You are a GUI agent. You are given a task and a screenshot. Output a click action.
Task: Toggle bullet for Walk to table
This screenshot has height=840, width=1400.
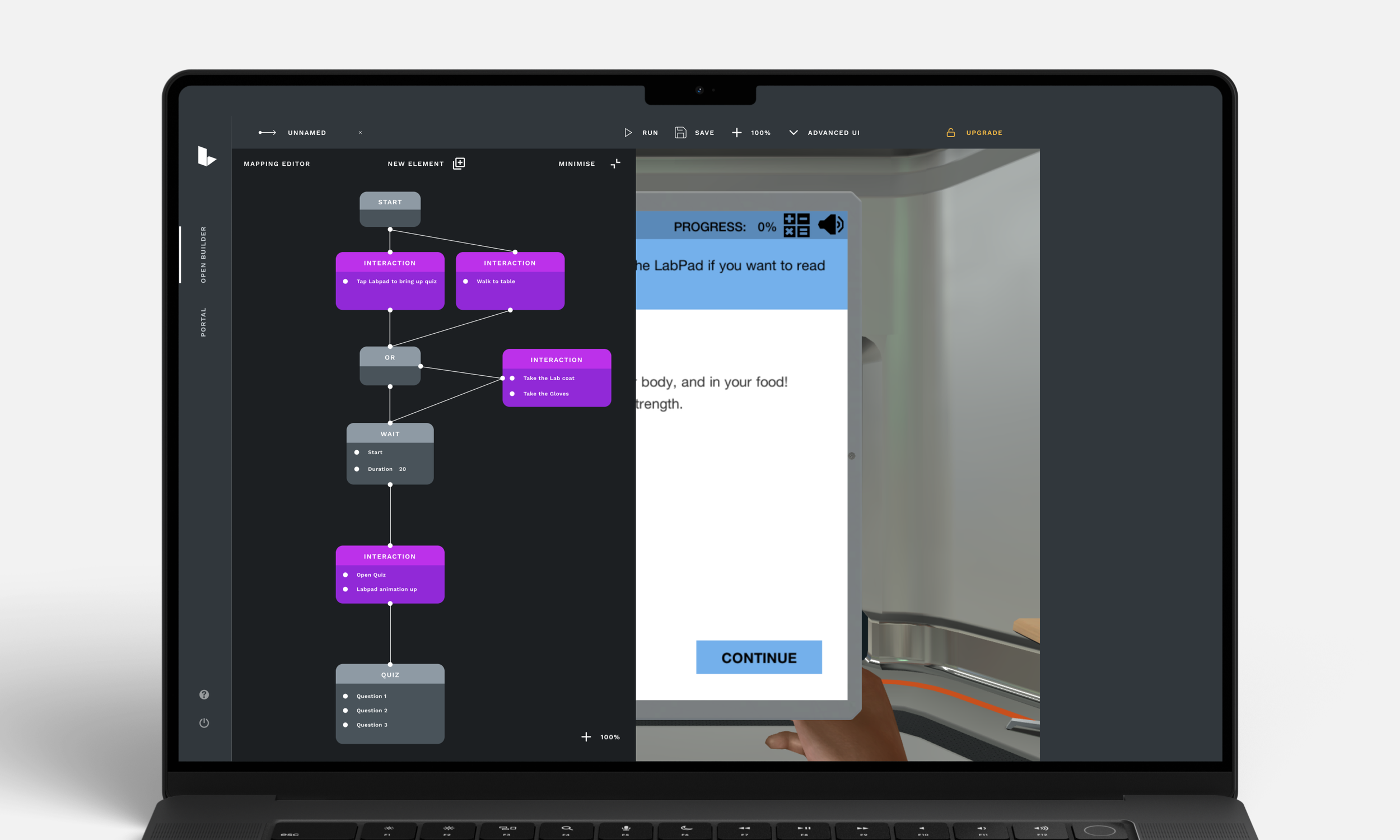465,281
